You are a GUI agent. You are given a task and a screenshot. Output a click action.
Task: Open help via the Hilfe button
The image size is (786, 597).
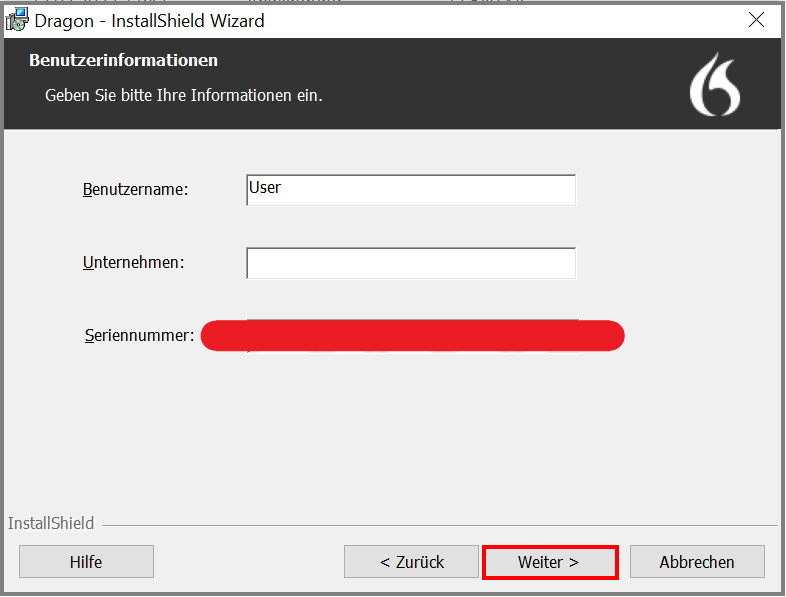(x=86, y=562)
